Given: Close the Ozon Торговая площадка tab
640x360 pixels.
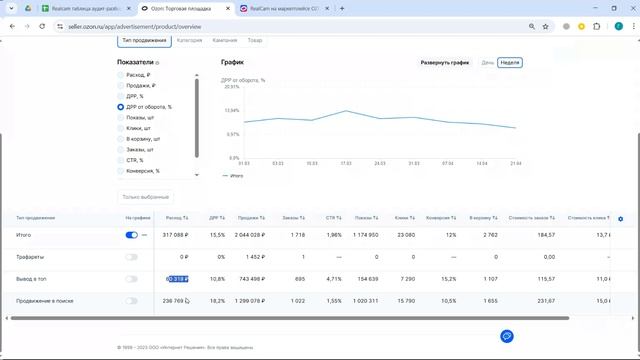Looking at the screenshot, I should coord(228,8).
